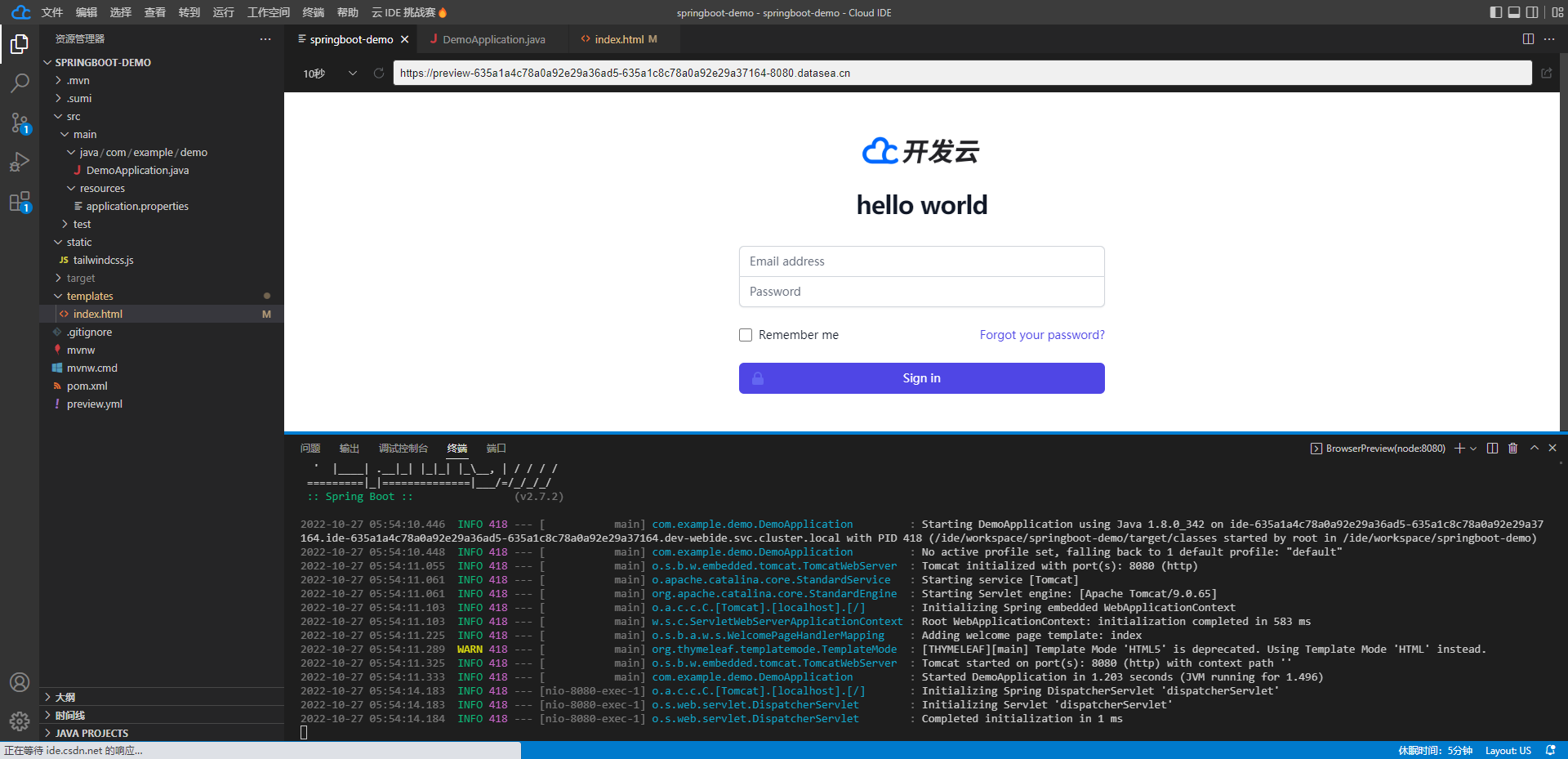Open the 终端 menu in menu bar
Screen dimensions: 1568x759
point(314,12)
